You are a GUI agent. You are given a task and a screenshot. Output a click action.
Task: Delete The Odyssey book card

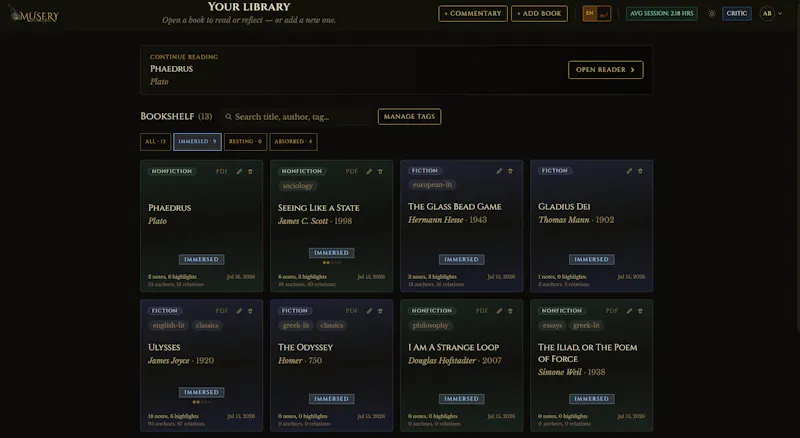point(381,311)
